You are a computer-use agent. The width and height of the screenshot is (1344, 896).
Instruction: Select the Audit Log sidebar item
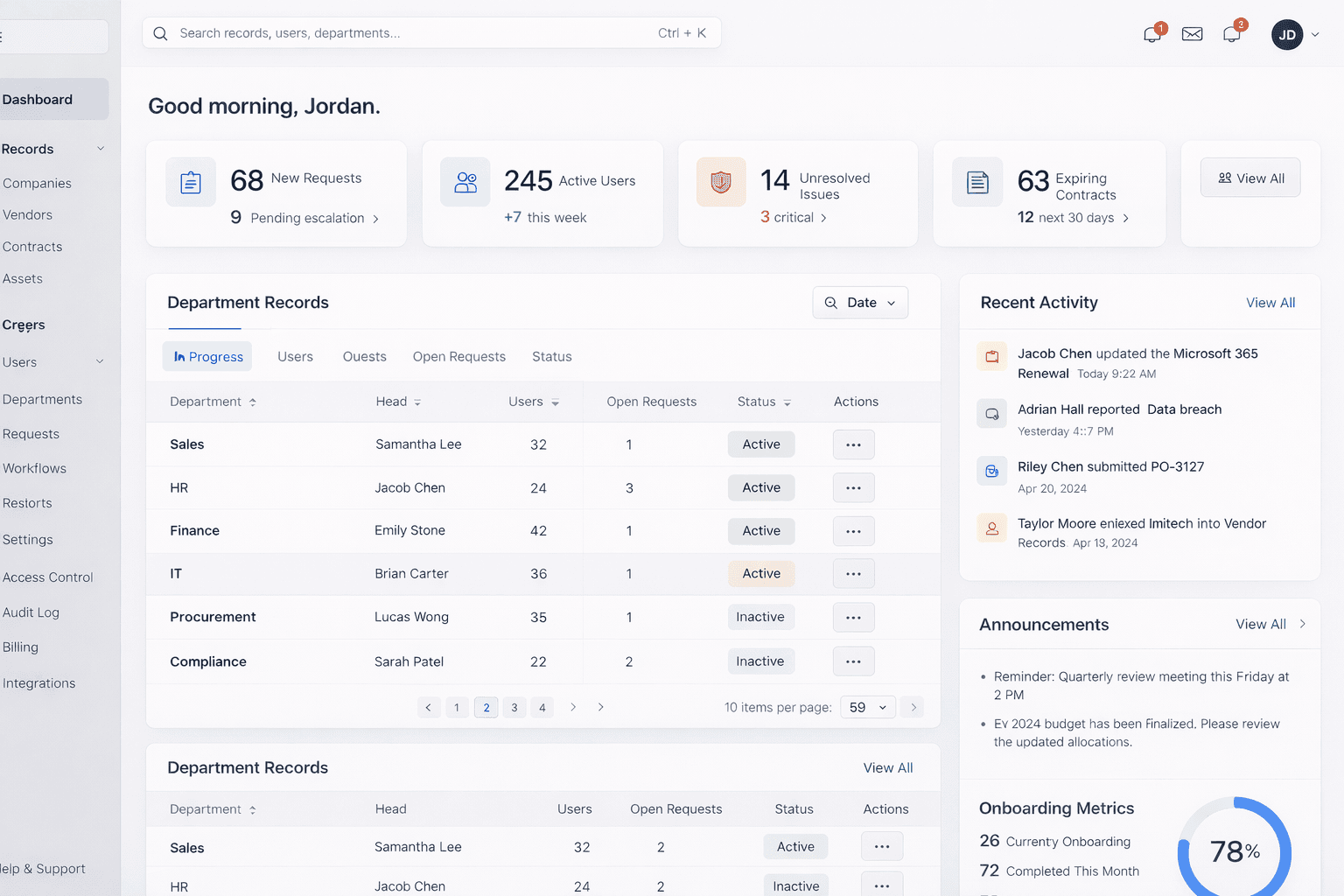(x=31, y=612)
